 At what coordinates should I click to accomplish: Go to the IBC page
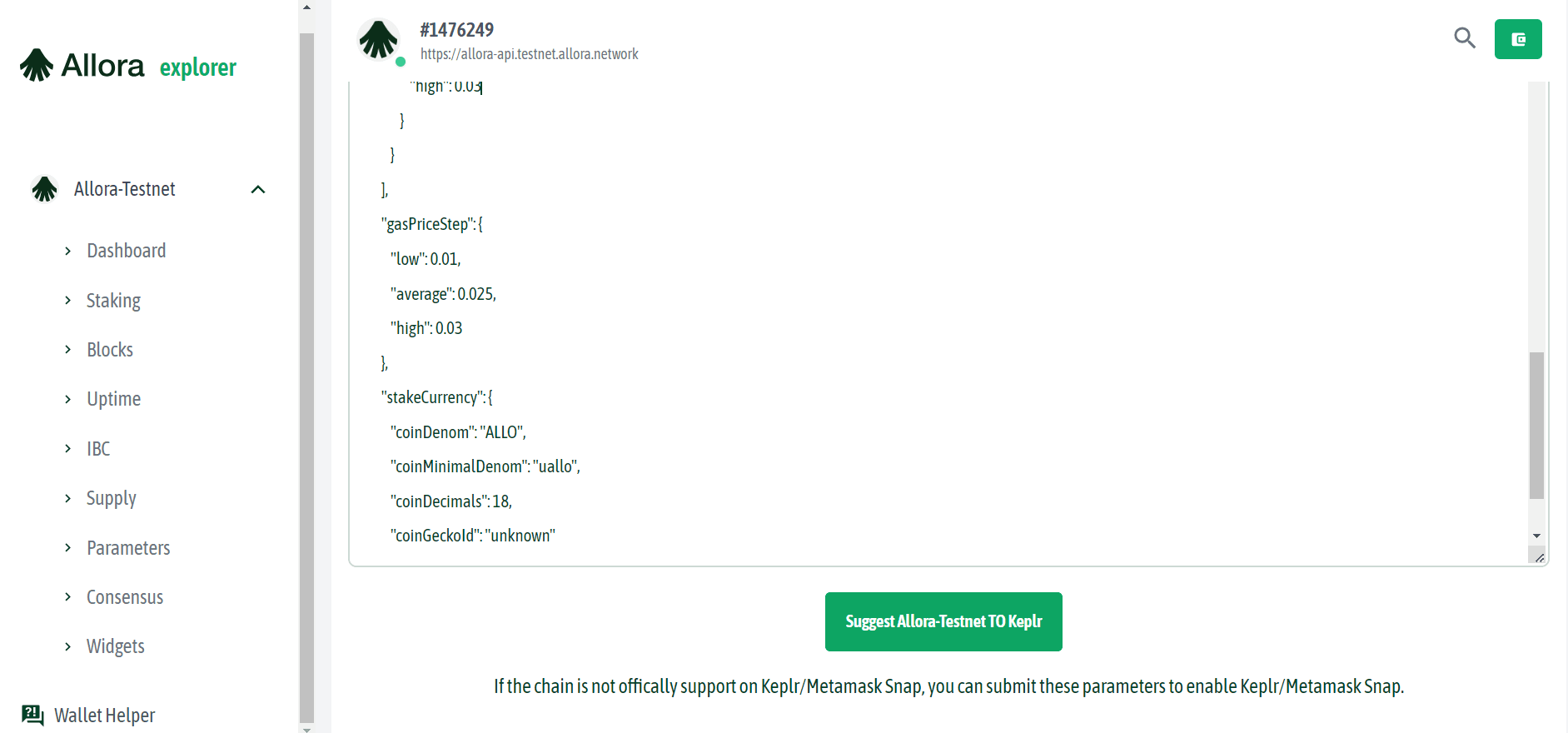[x=98, y=449]
